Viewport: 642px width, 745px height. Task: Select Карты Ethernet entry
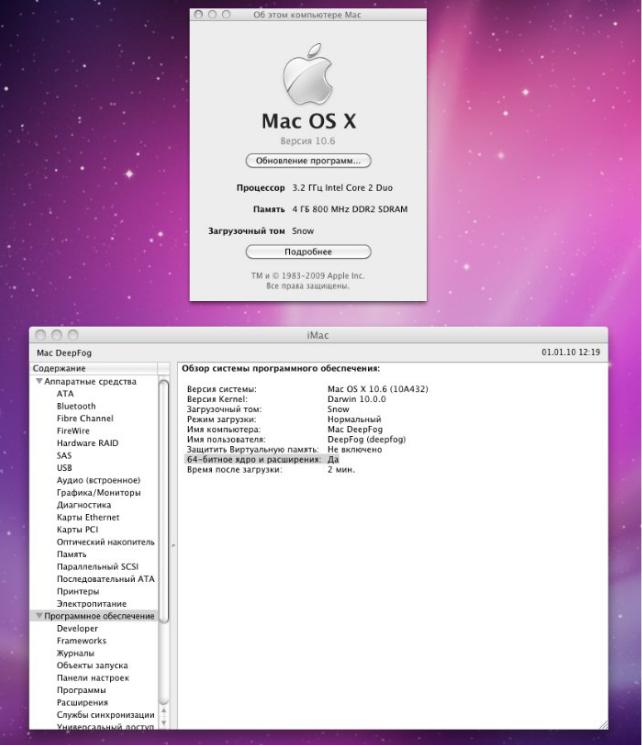pyautogui.click(x=88, y=517)
